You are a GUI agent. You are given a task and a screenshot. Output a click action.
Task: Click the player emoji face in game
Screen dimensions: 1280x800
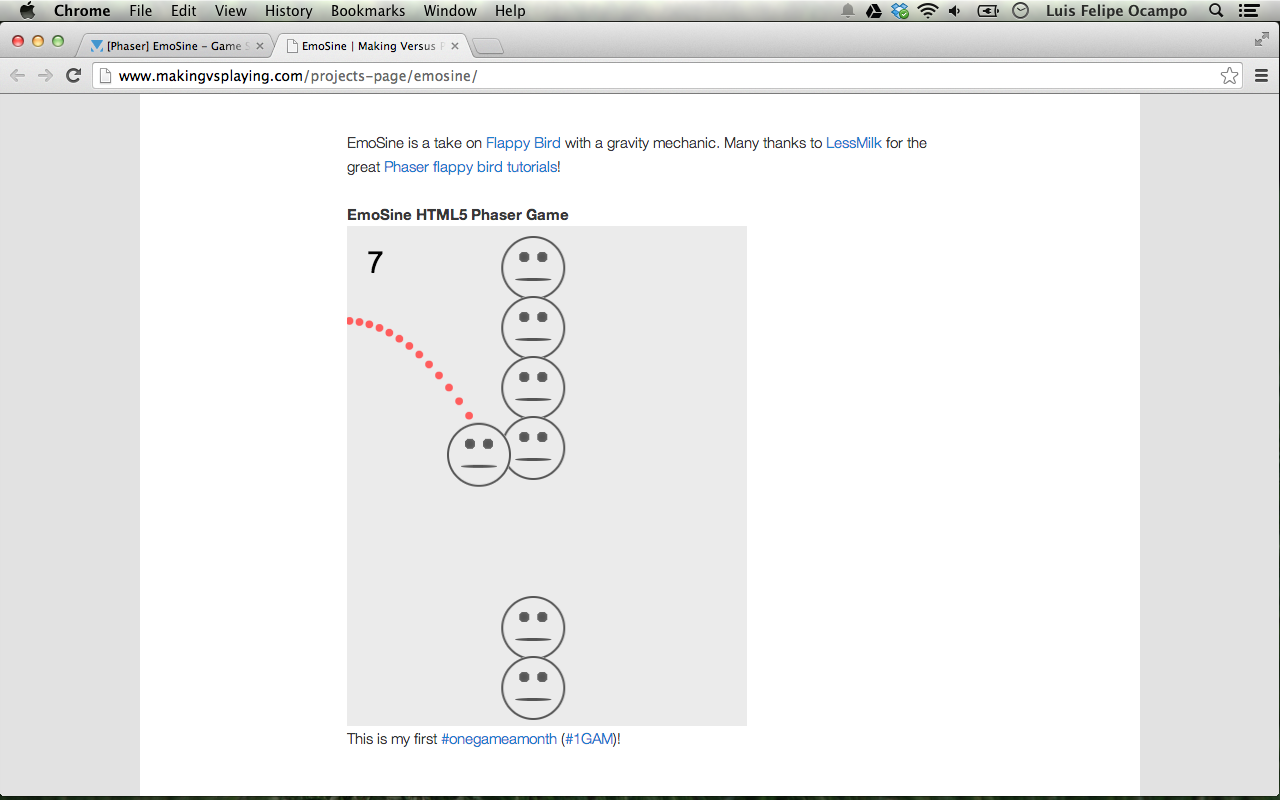(x=479, y=455)
